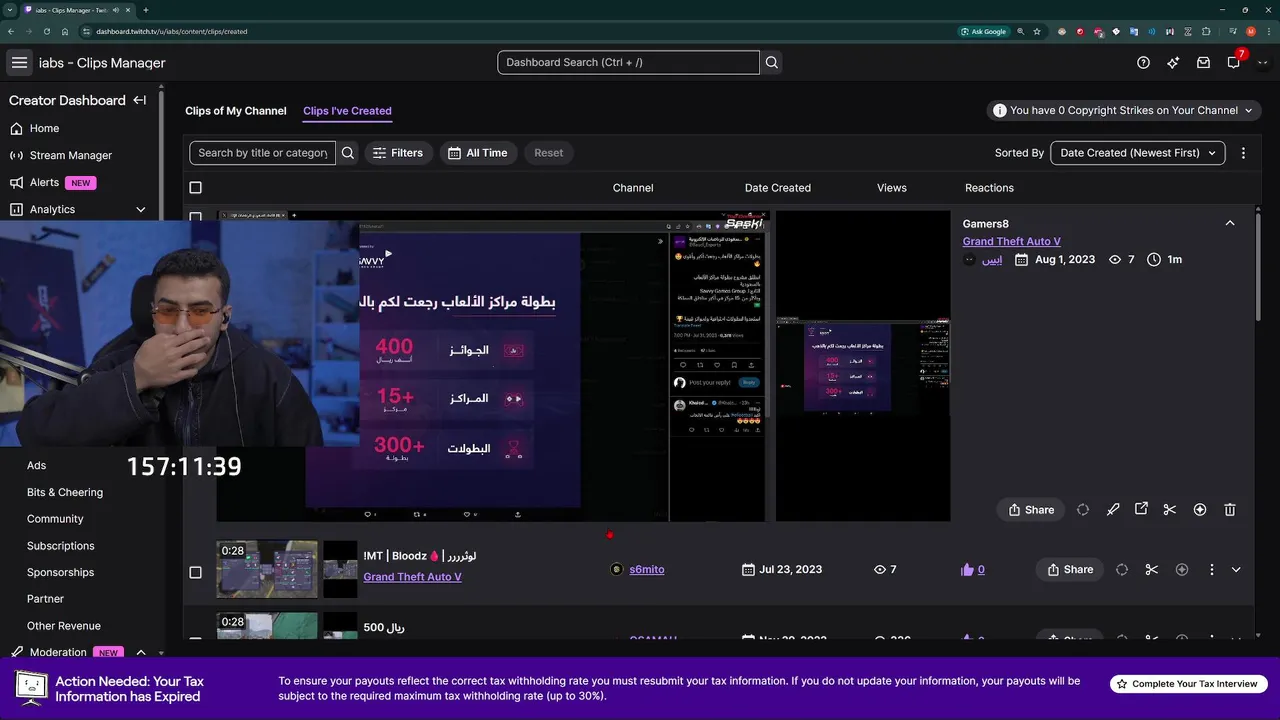
Task: Open the sparkle what's new icon
Action: tap(1173, 62)
